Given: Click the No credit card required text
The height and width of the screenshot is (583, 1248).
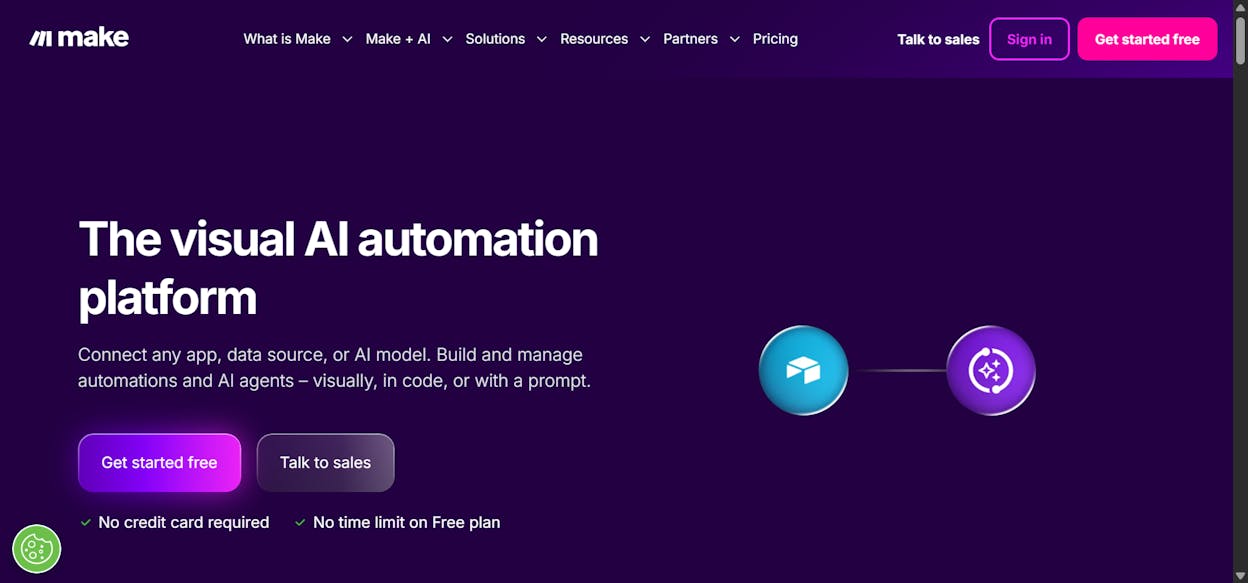Looking at the screenshot, I should (x=183, y=522).
